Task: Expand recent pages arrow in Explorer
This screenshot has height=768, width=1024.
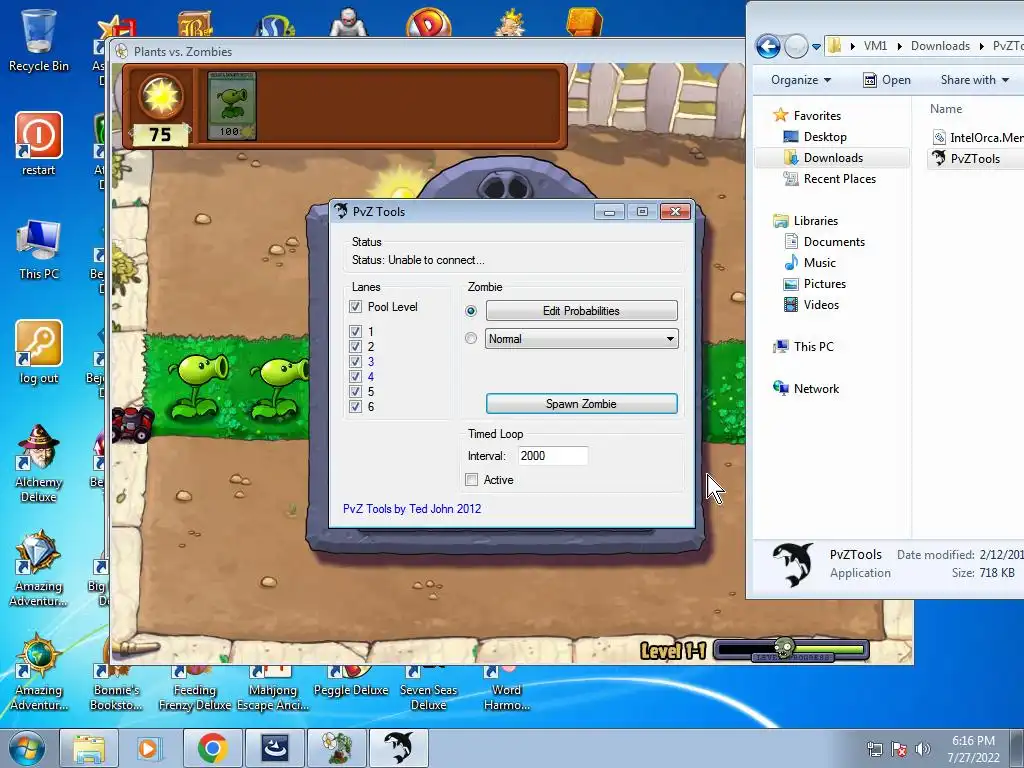Action: (x=816, y=46)
